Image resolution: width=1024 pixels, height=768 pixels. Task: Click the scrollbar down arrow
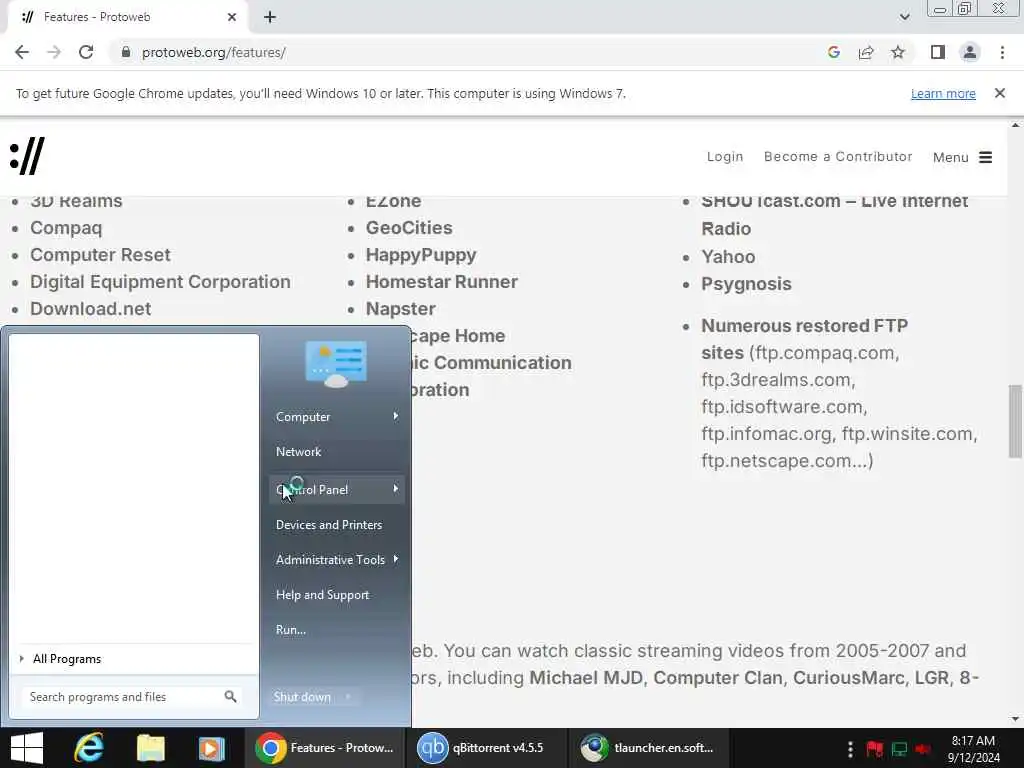1015,718
